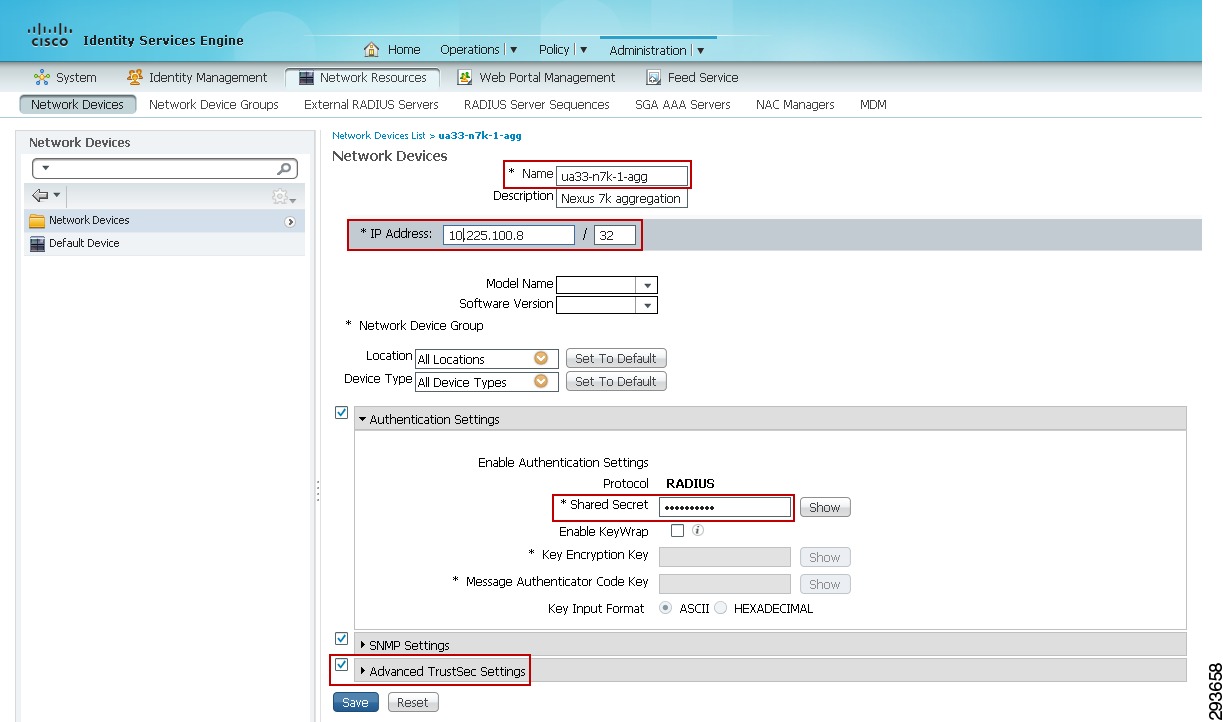Click the Reset button

coord(413,702)
